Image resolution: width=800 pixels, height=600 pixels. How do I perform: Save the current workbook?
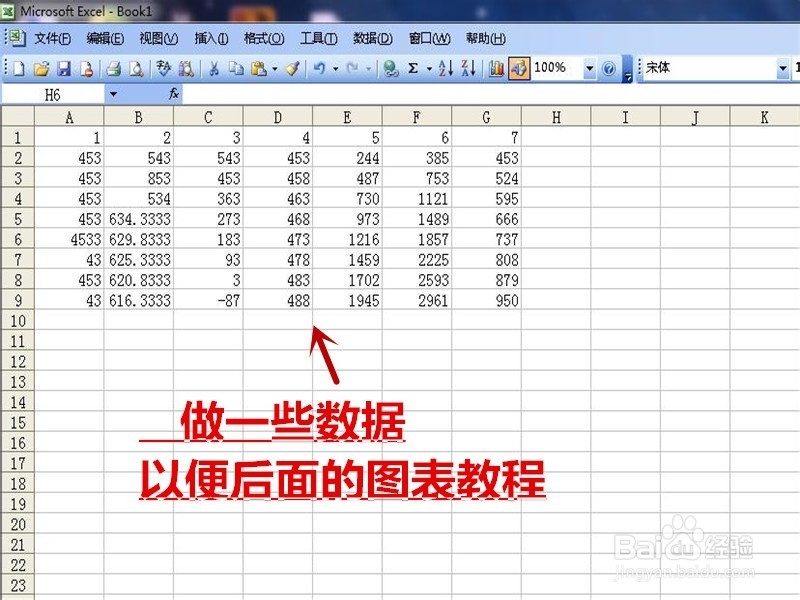[x=64, y=68]
